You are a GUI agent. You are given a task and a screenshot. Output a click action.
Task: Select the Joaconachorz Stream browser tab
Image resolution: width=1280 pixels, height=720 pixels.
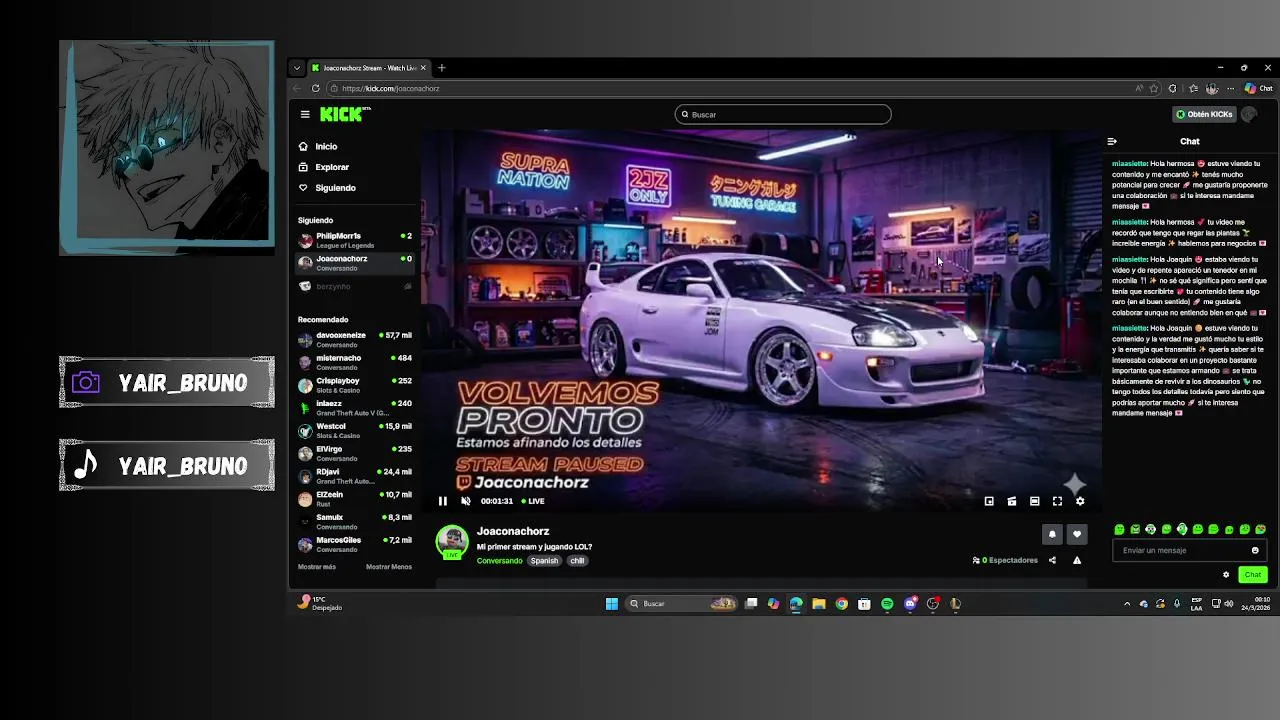pos(369,68)
